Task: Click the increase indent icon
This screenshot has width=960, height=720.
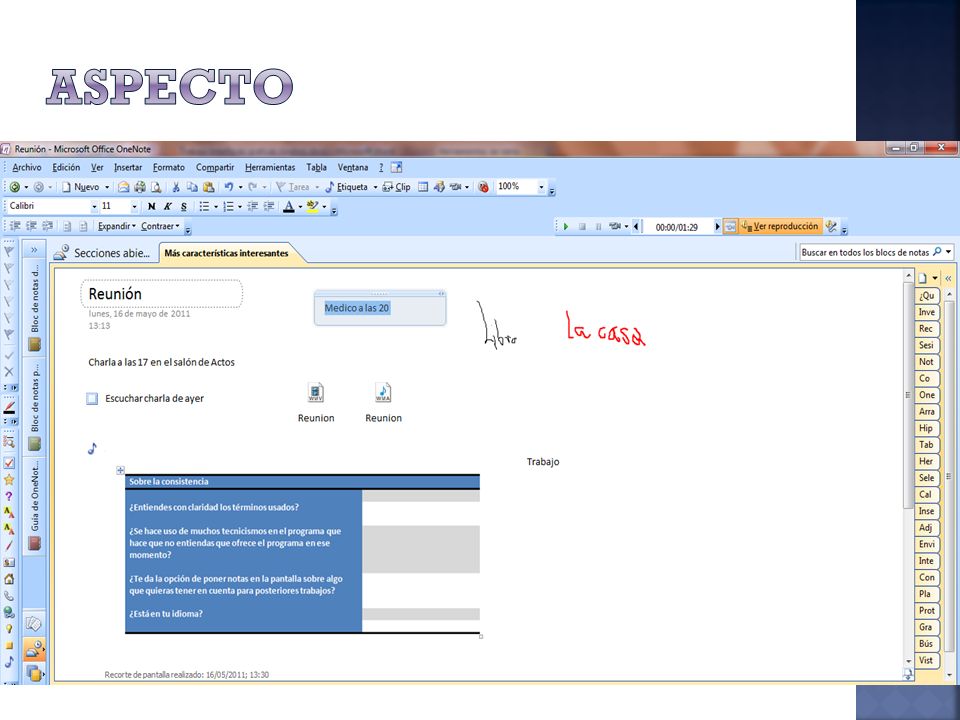Action: [x=269, y=206]
